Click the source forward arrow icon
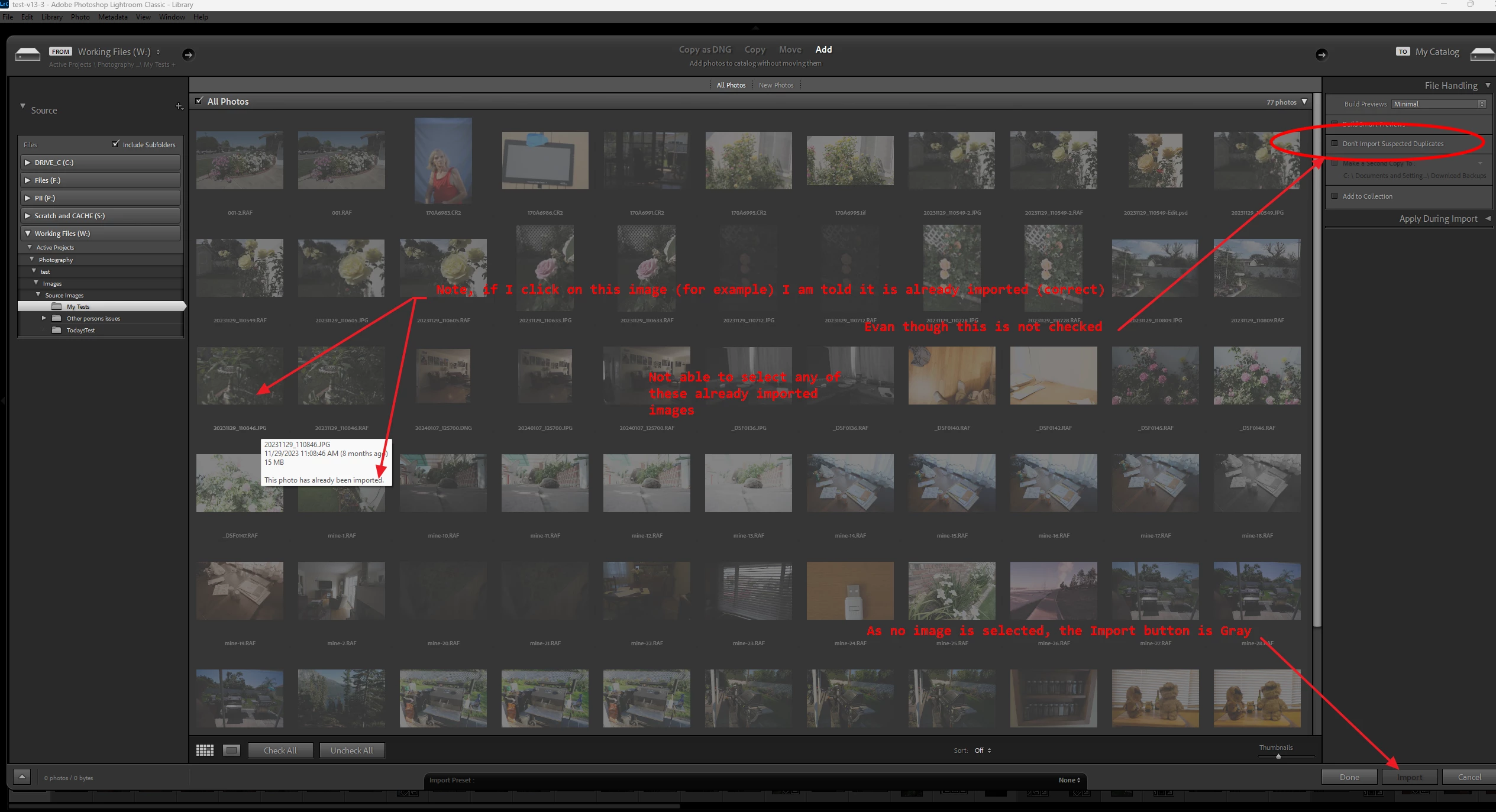 click(188, 54)
